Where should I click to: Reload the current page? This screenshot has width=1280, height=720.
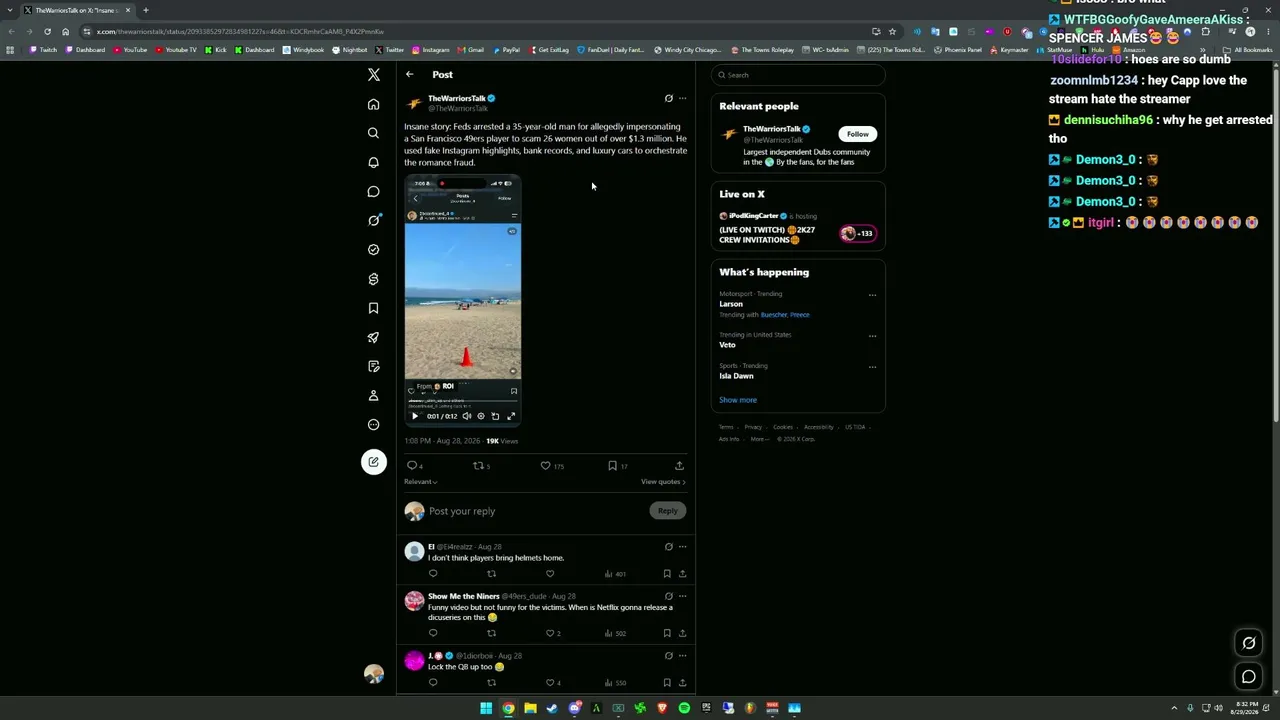point(47,31)
